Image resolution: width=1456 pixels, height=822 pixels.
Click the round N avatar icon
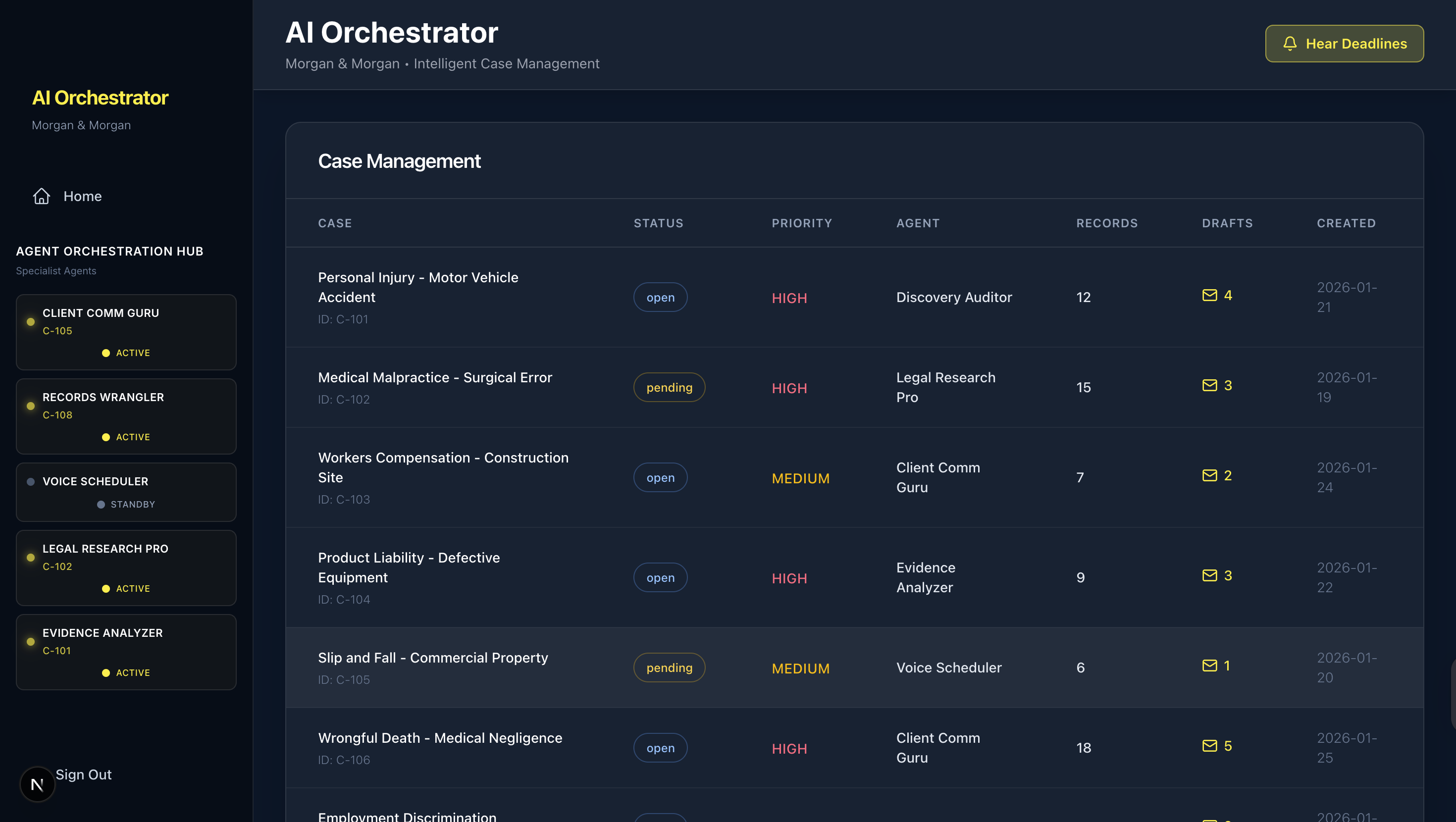pos(37,784)
